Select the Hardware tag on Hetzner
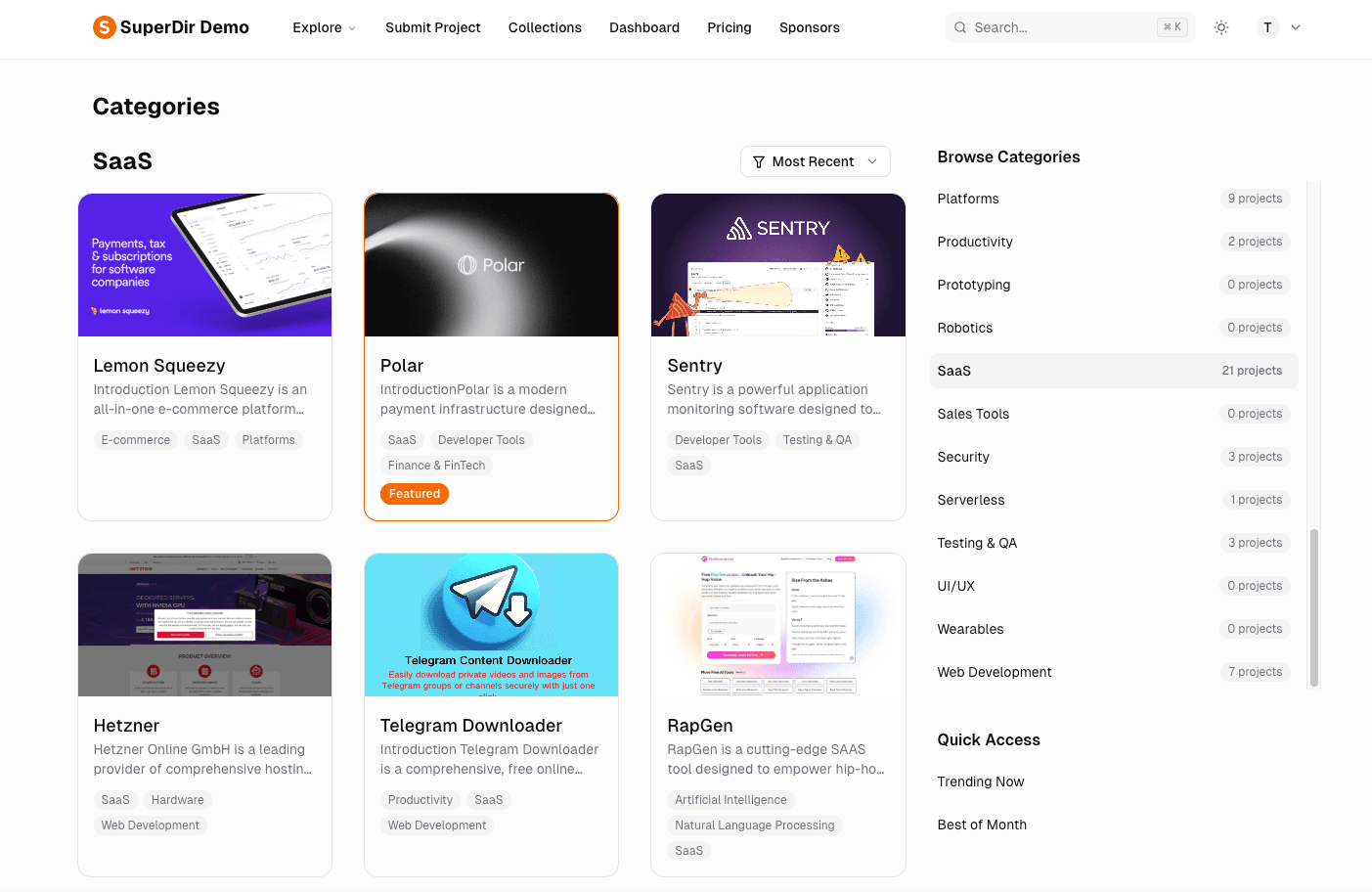 178,800
